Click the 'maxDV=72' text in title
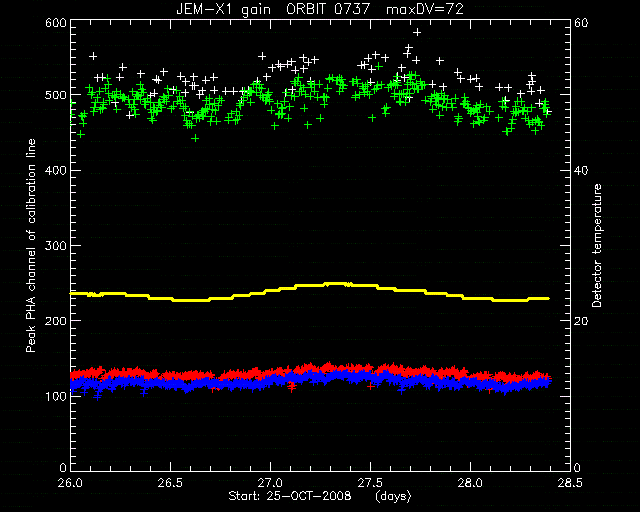The height and width of the screenshot is (512, 640). pos(425,9)
